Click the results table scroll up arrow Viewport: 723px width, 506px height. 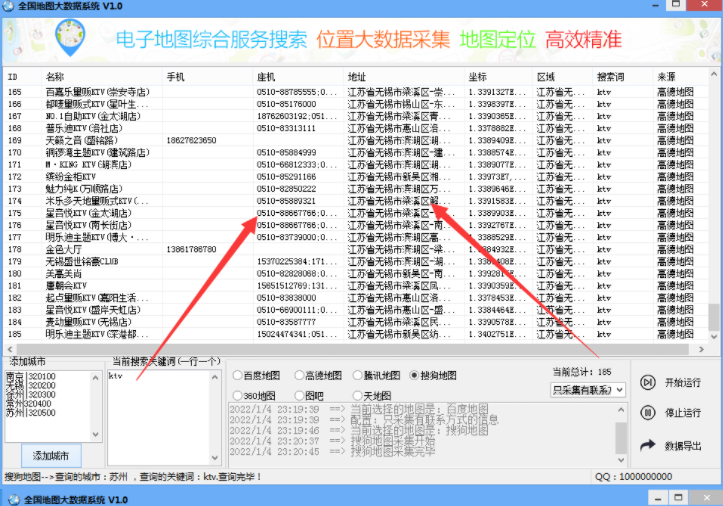[x=713, y=74]
